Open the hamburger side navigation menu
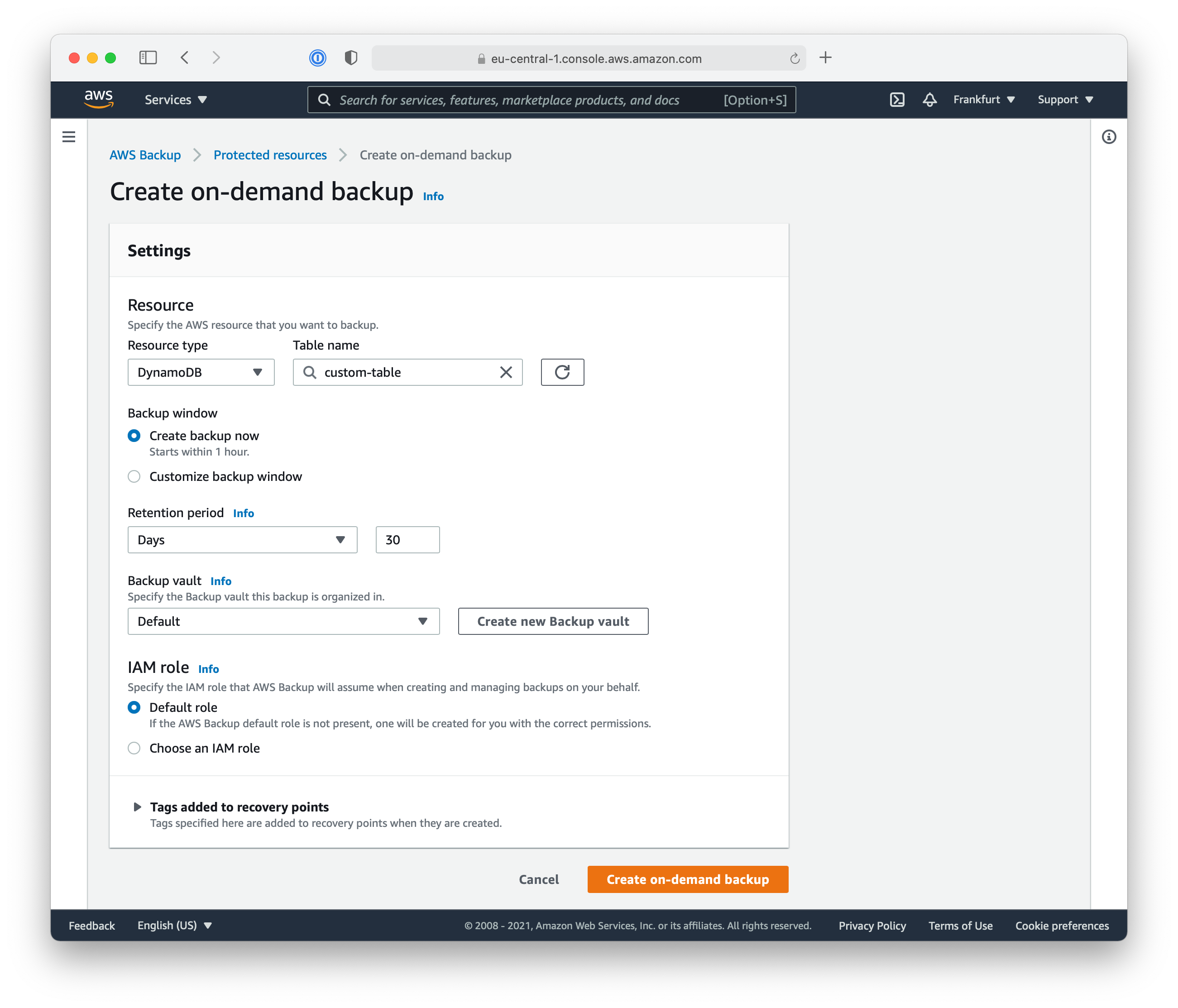Image resolution: width=1178 pixels, height=1008 pixels. tap(69, 136)
